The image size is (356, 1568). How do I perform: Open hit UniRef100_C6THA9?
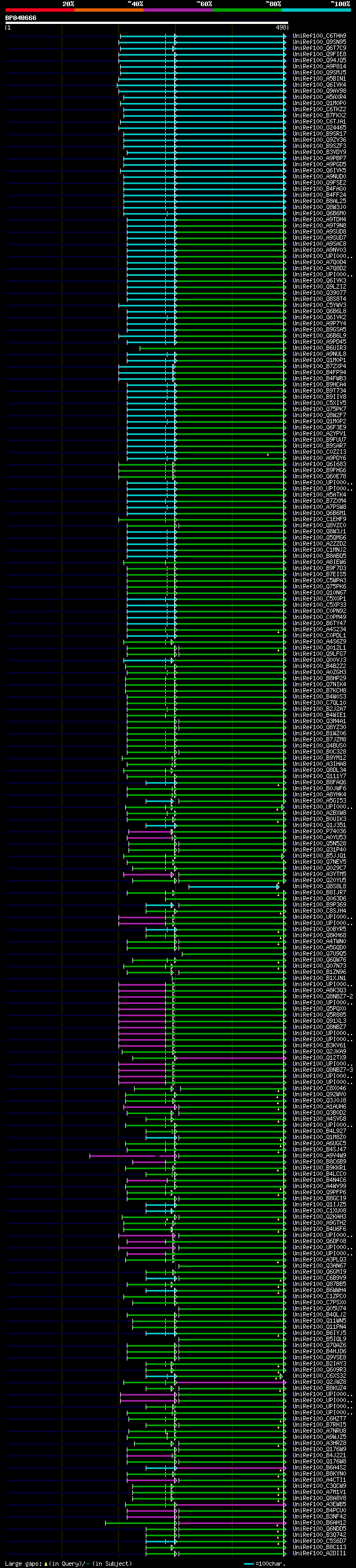[x=319, y=36]
